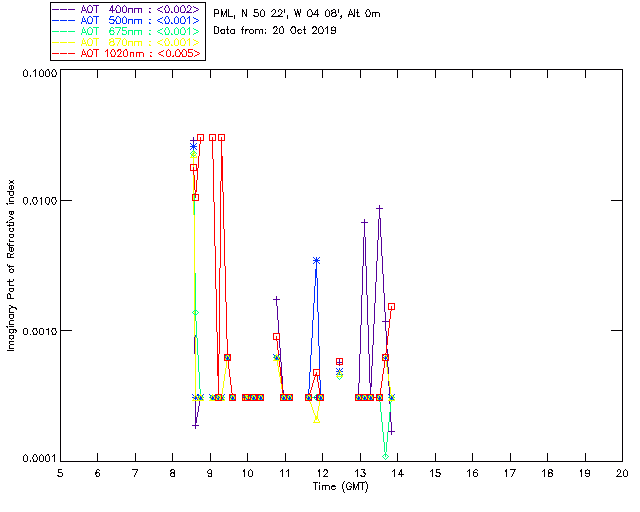The width and height of the screenshot is (640, 512).
Task: Click the blue 500nm star peak near 12 GMT
Action: pyautogui.click(x=316, y=260)
